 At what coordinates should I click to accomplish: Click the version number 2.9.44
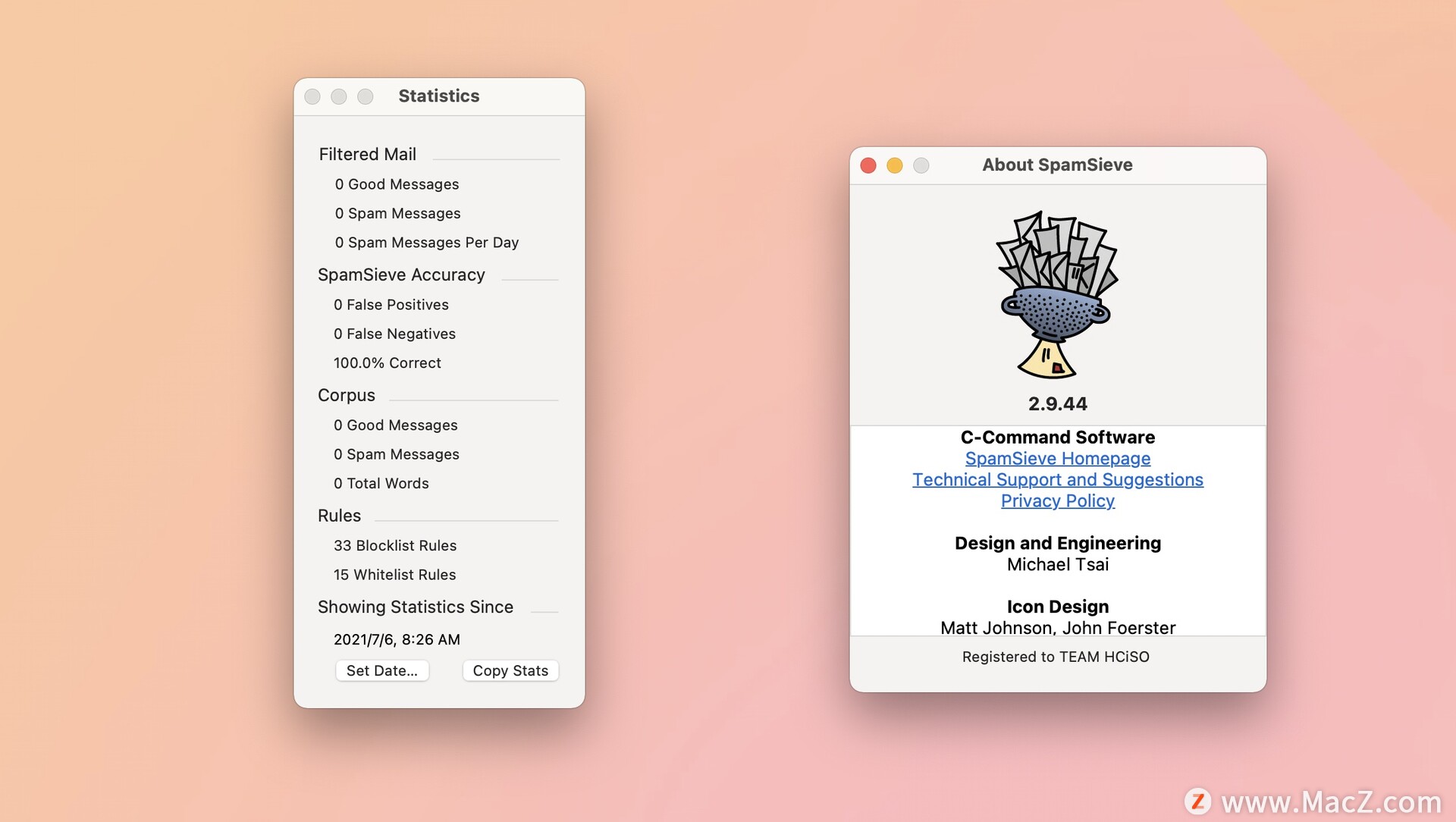[1057, 403]
